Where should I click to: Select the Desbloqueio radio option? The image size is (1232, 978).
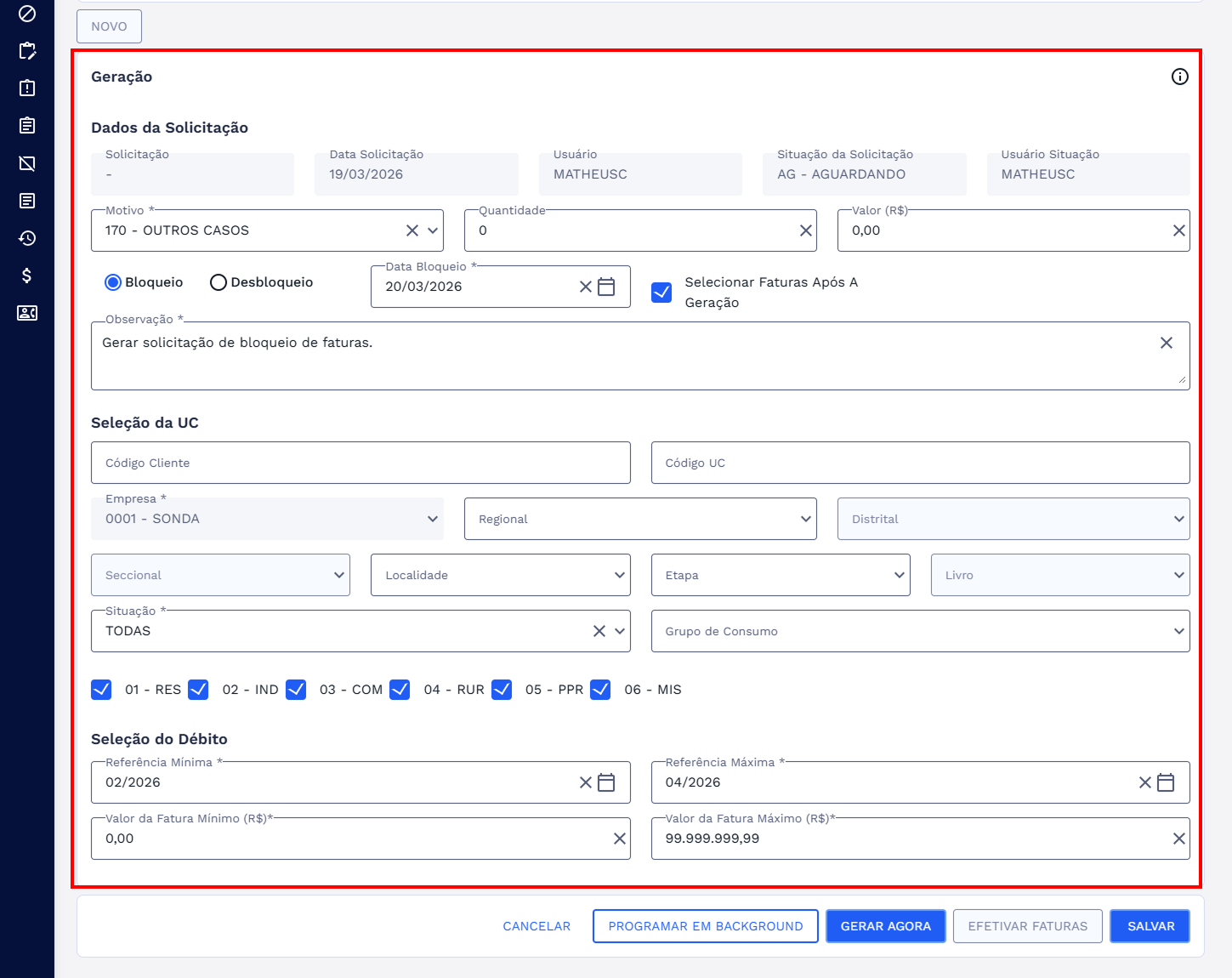pyautogui.click(x=219, y=282)
